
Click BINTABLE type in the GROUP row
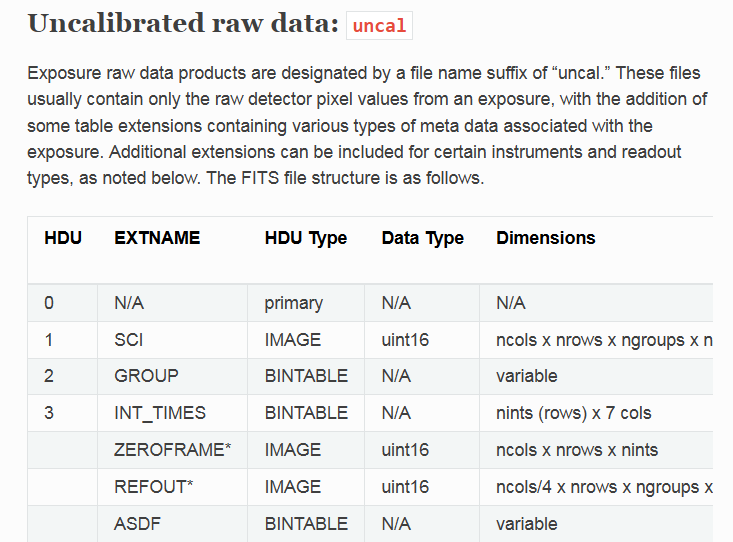click(306, 376)
